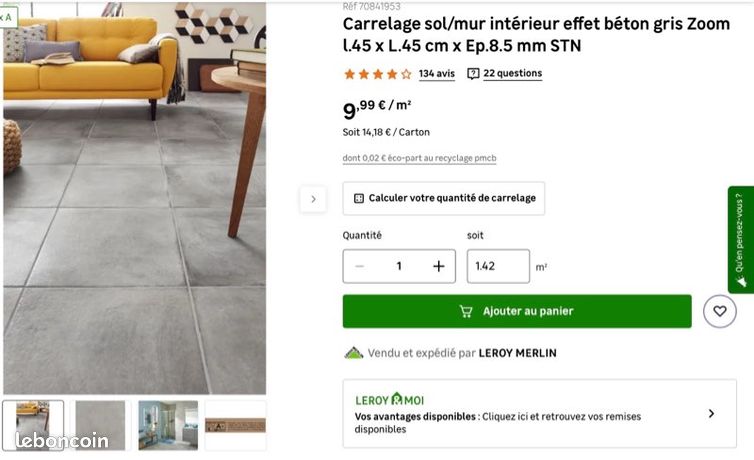Click the shopping cart icon in Ajouter au panier
Screen dimensions: 754x460
(465, 311)
